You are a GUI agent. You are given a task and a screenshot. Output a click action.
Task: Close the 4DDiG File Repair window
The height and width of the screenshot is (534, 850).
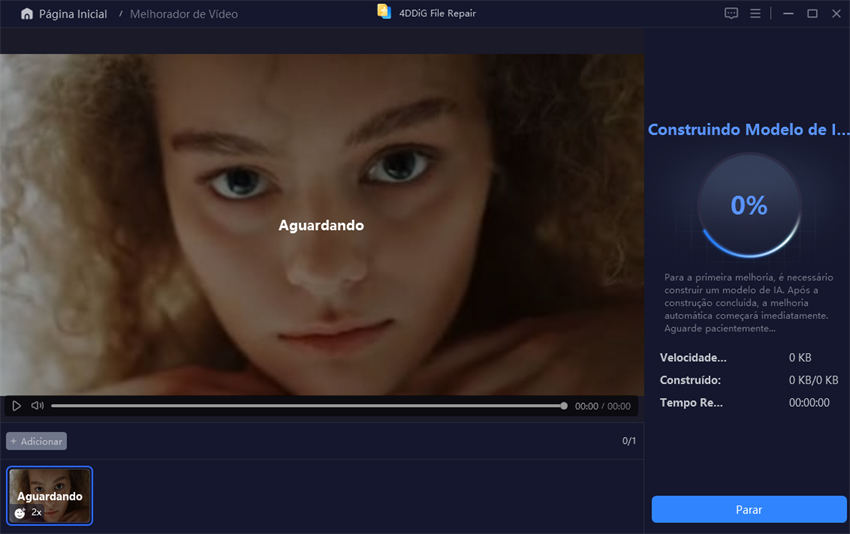[835, 14]
